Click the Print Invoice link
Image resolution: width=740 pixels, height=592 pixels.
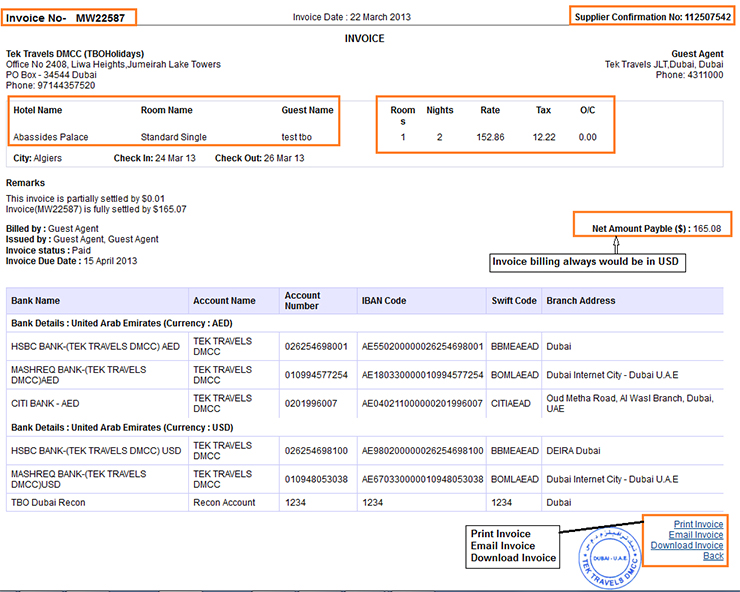point(698,524)
